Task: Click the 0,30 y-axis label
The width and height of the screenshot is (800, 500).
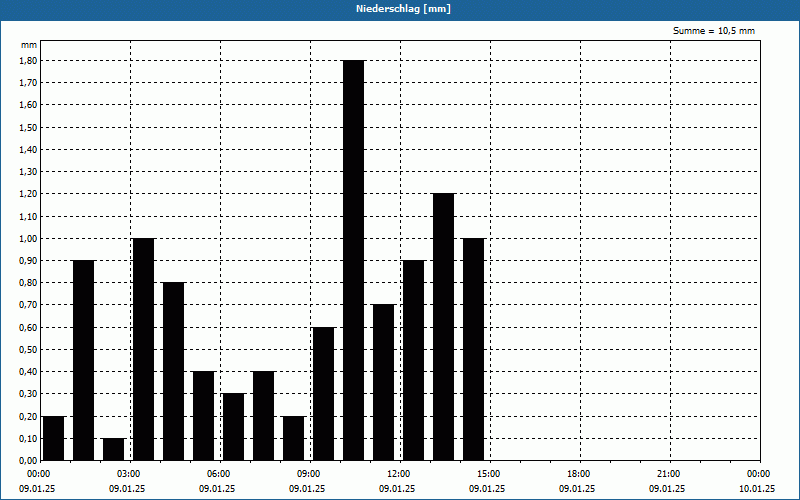Action: tap(28, 394)
